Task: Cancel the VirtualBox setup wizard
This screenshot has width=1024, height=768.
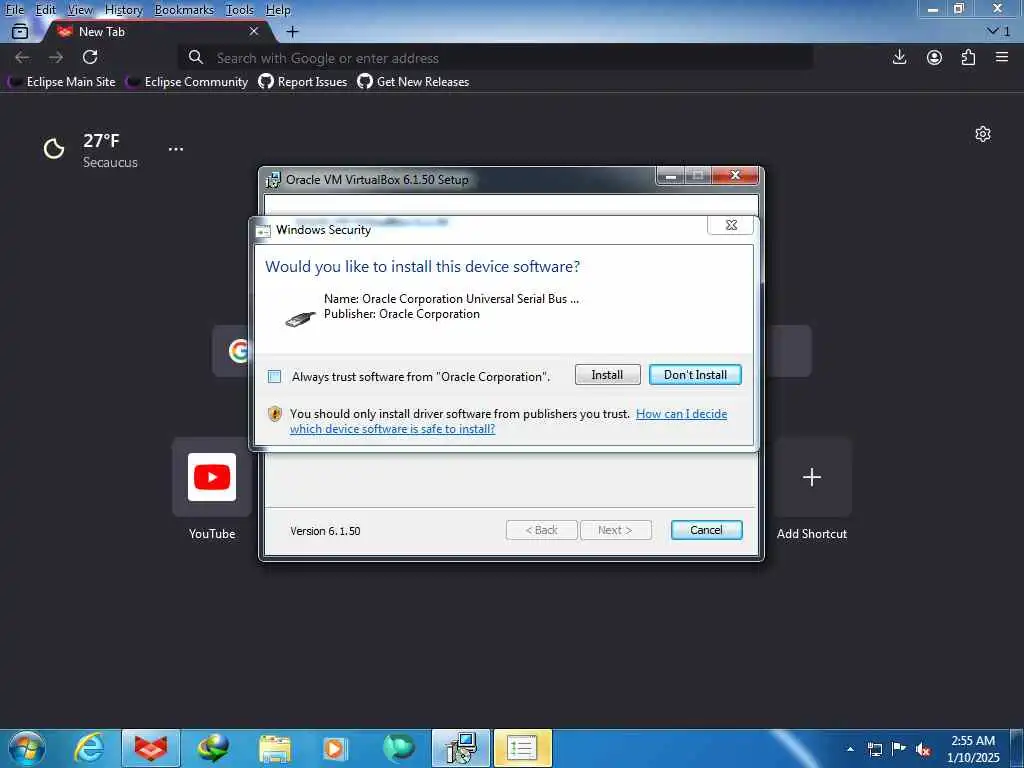Action: pos(706,530)
